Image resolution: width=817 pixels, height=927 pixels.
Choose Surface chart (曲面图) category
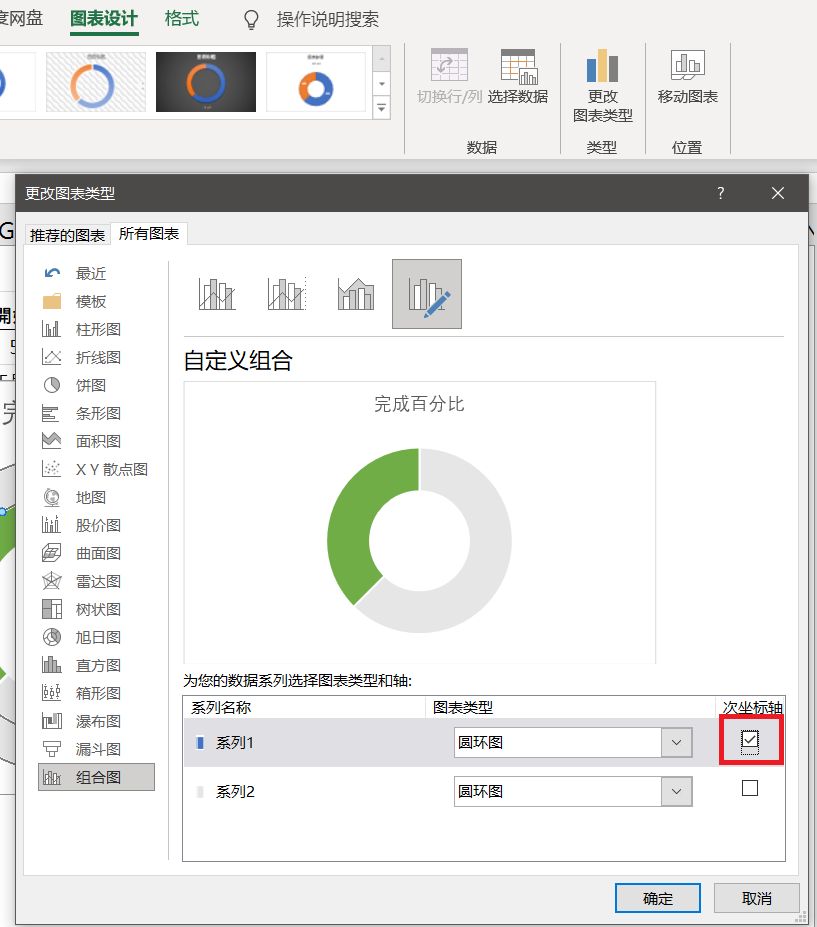[x=96, y=553]
